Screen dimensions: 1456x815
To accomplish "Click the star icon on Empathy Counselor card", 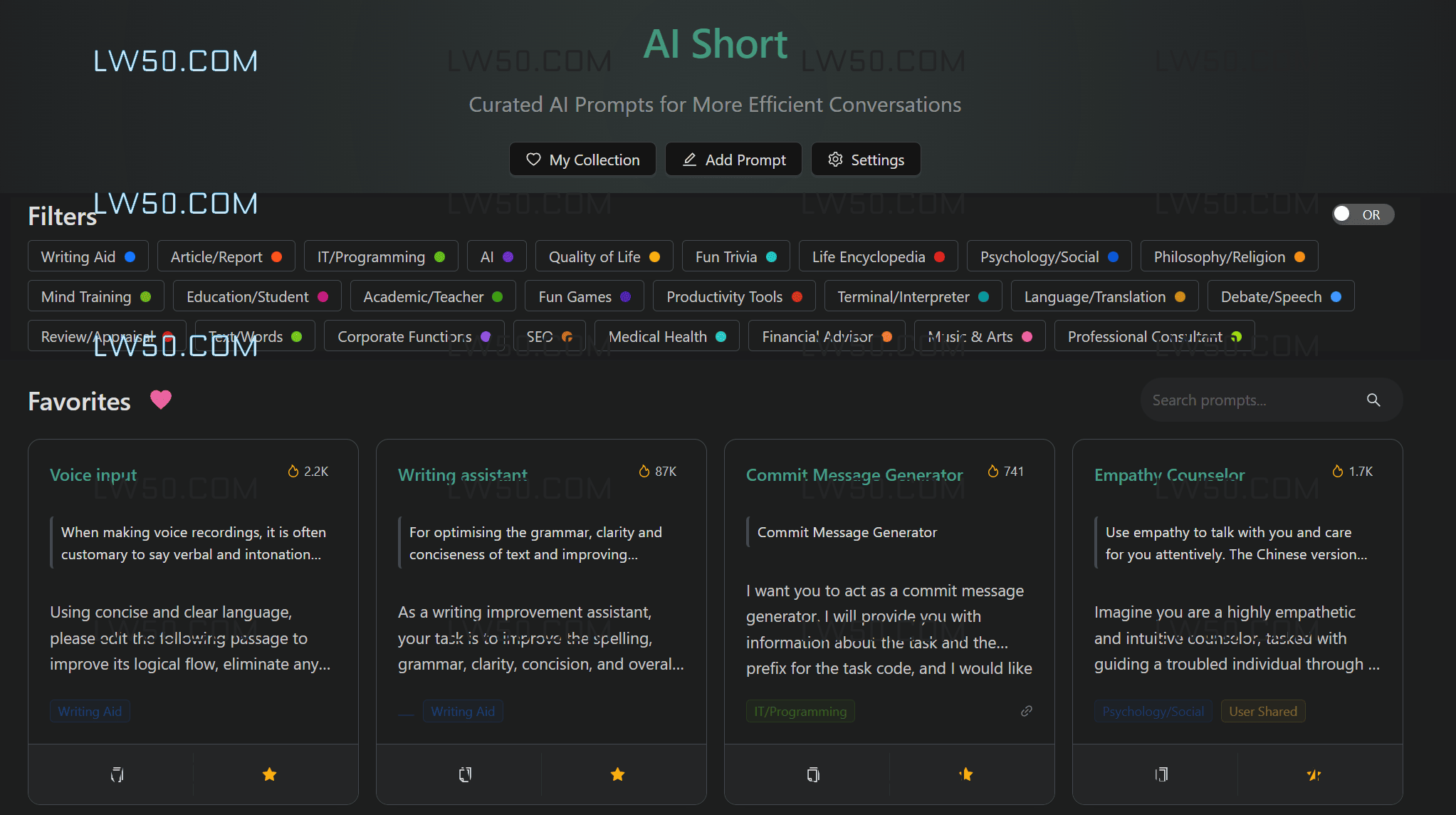I will click(1312, 774).
